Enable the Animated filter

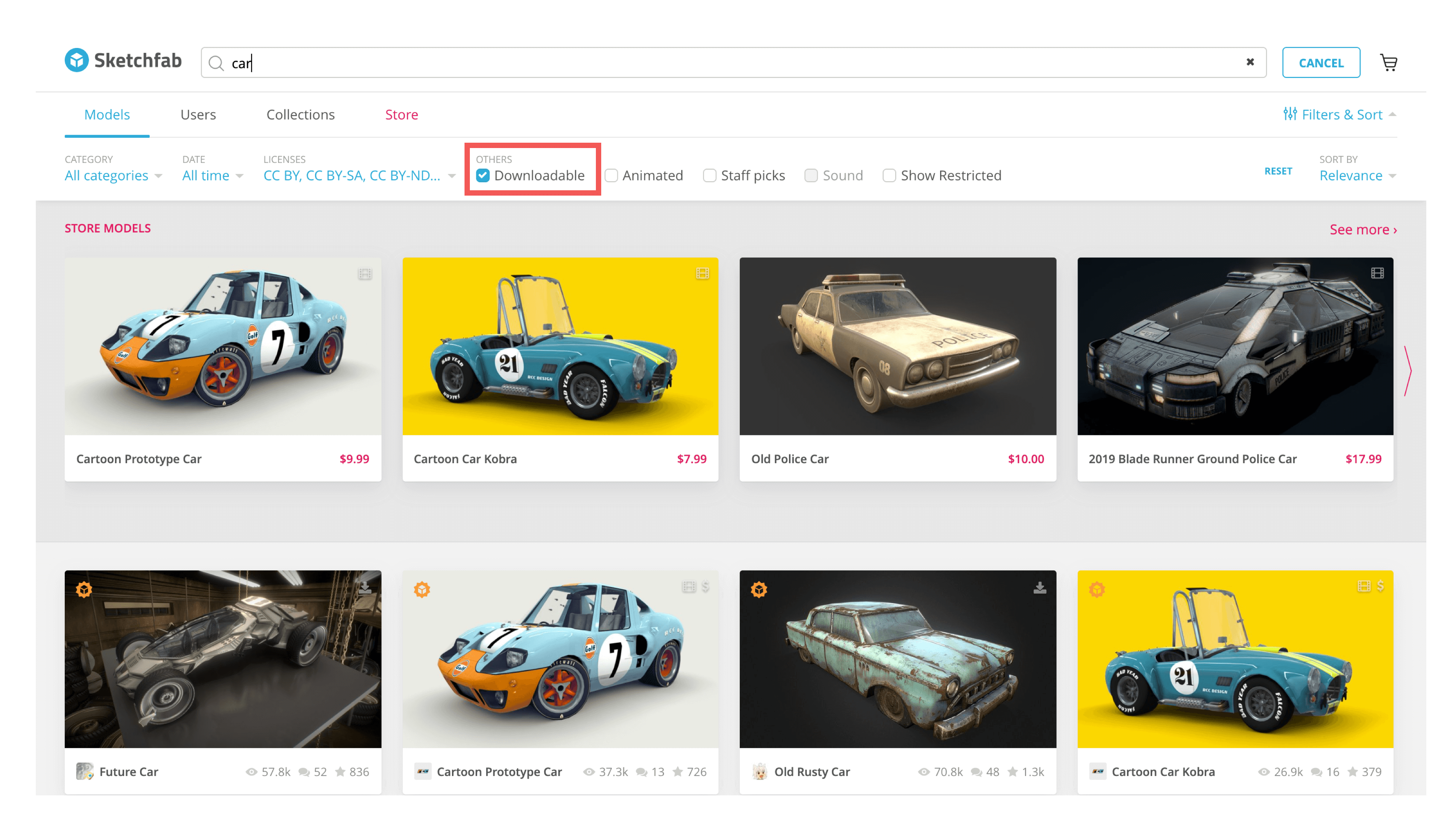point(611,176)
